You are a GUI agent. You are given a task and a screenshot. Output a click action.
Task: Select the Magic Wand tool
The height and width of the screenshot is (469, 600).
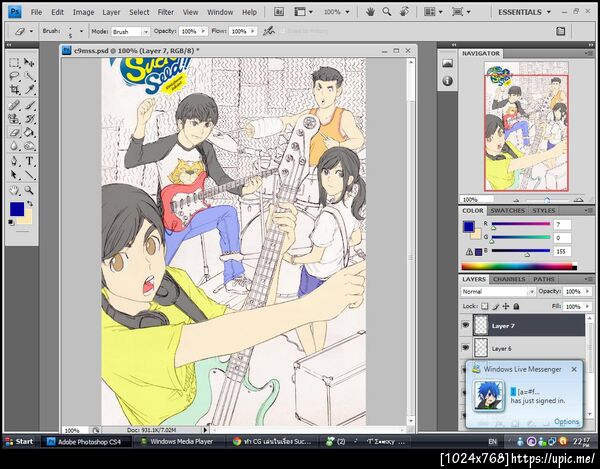coord(29,76)
